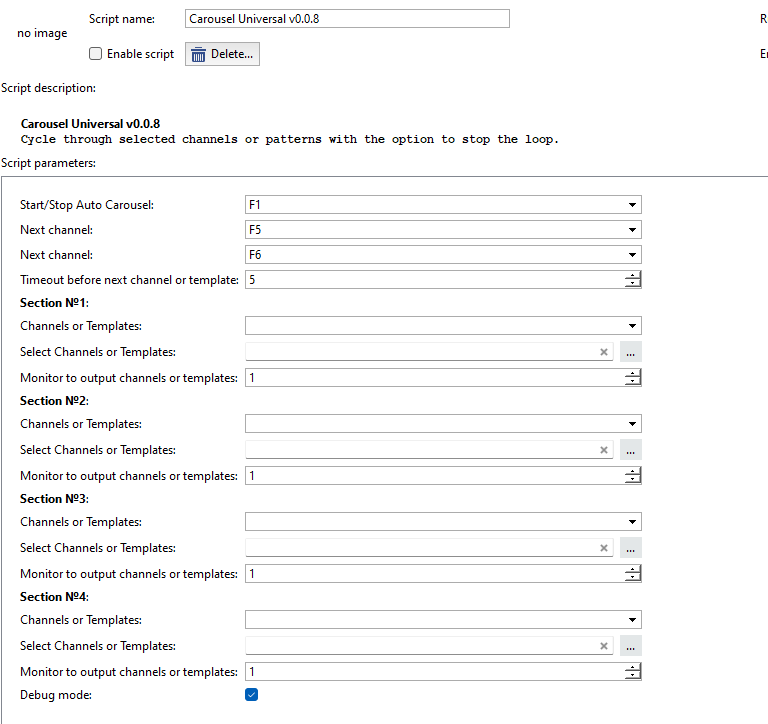Viewport: 768px width, 724px height.
Task: Decrease Section №3 monitor number
Action: coord(633,578)
